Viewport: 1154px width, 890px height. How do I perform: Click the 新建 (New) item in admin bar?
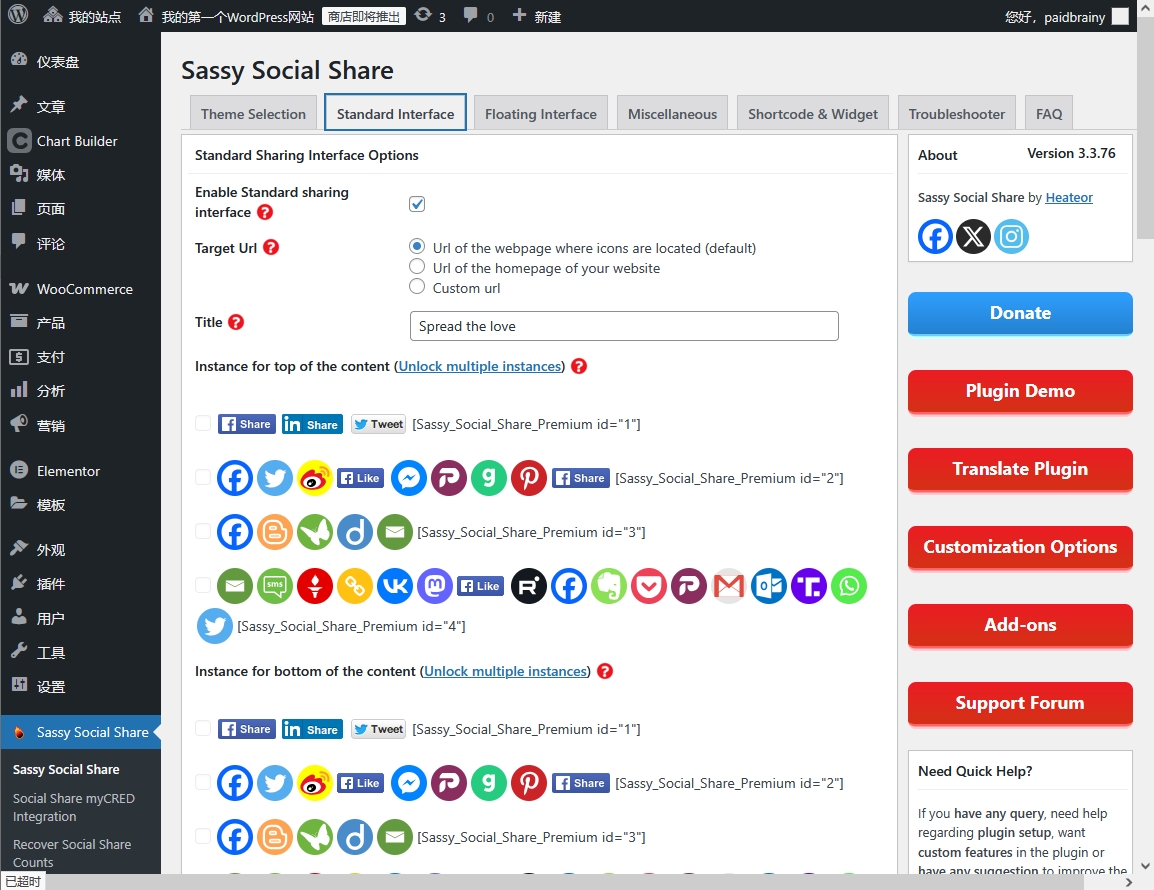click(x=537, y=16)
